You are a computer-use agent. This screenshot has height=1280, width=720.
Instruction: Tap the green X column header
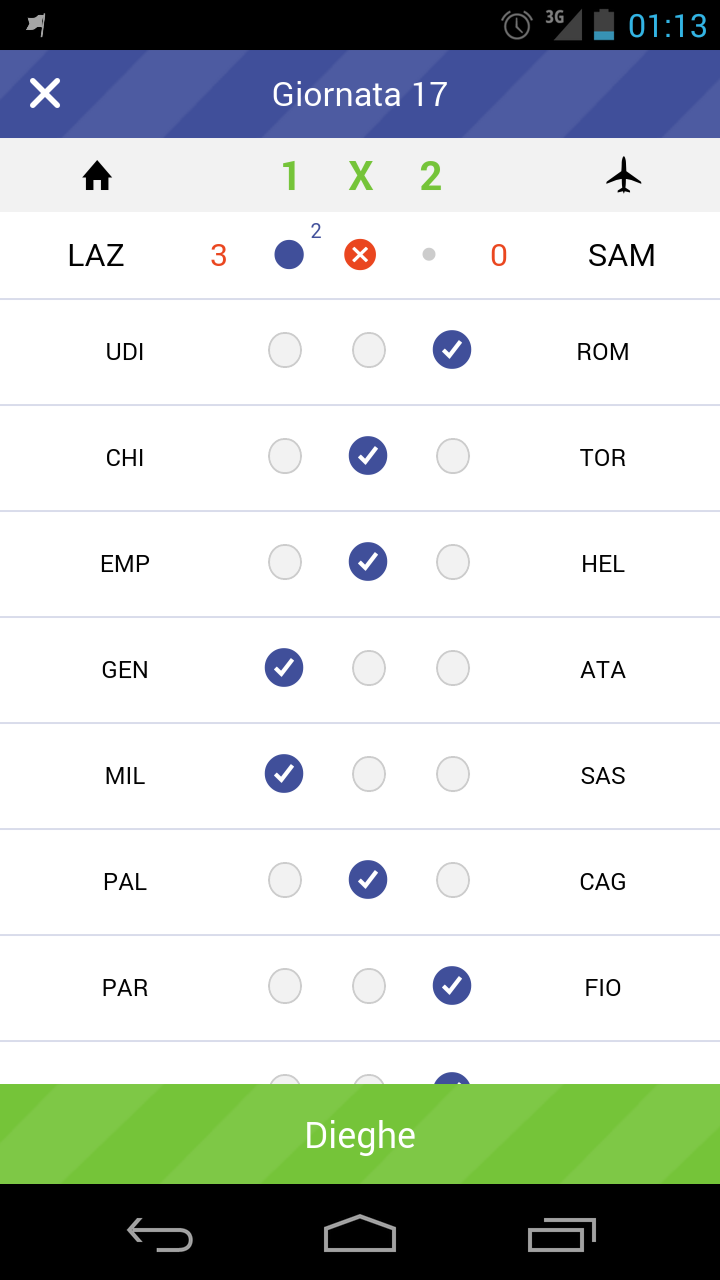pos(360,177)
